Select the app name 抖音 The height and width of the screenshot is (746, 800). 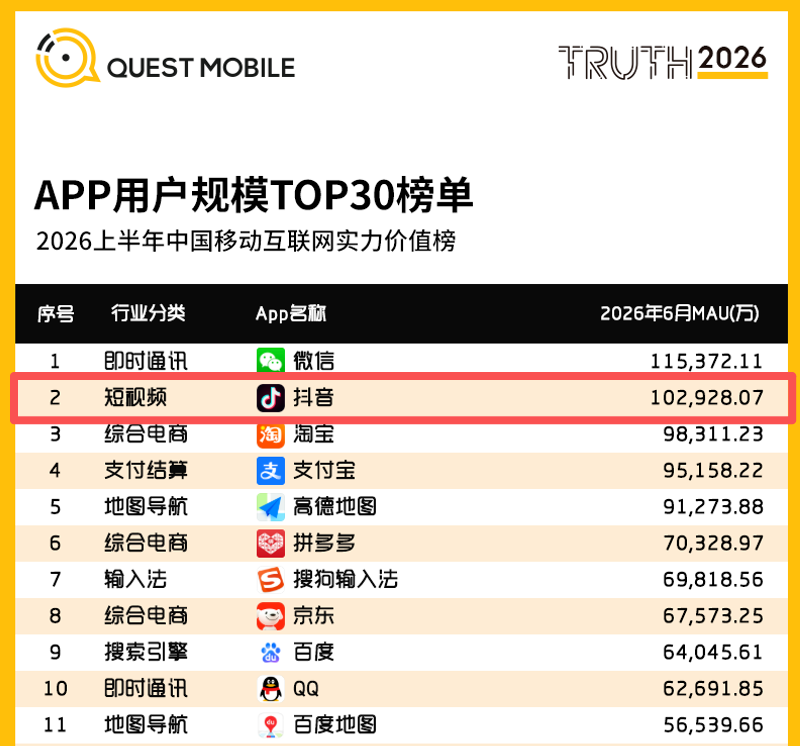[314, 397]
